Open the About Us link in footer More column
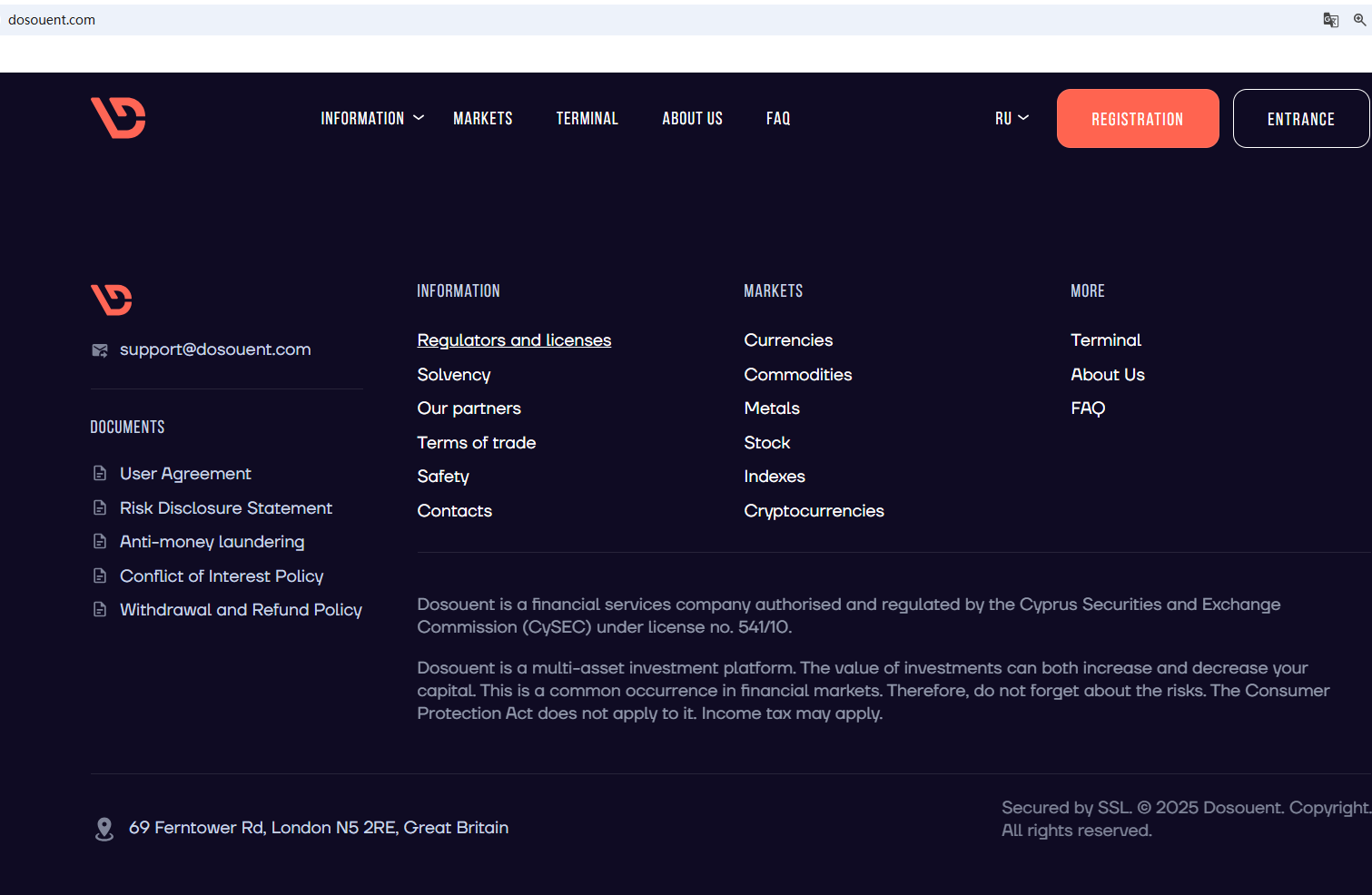 (x=1108, y=375)
